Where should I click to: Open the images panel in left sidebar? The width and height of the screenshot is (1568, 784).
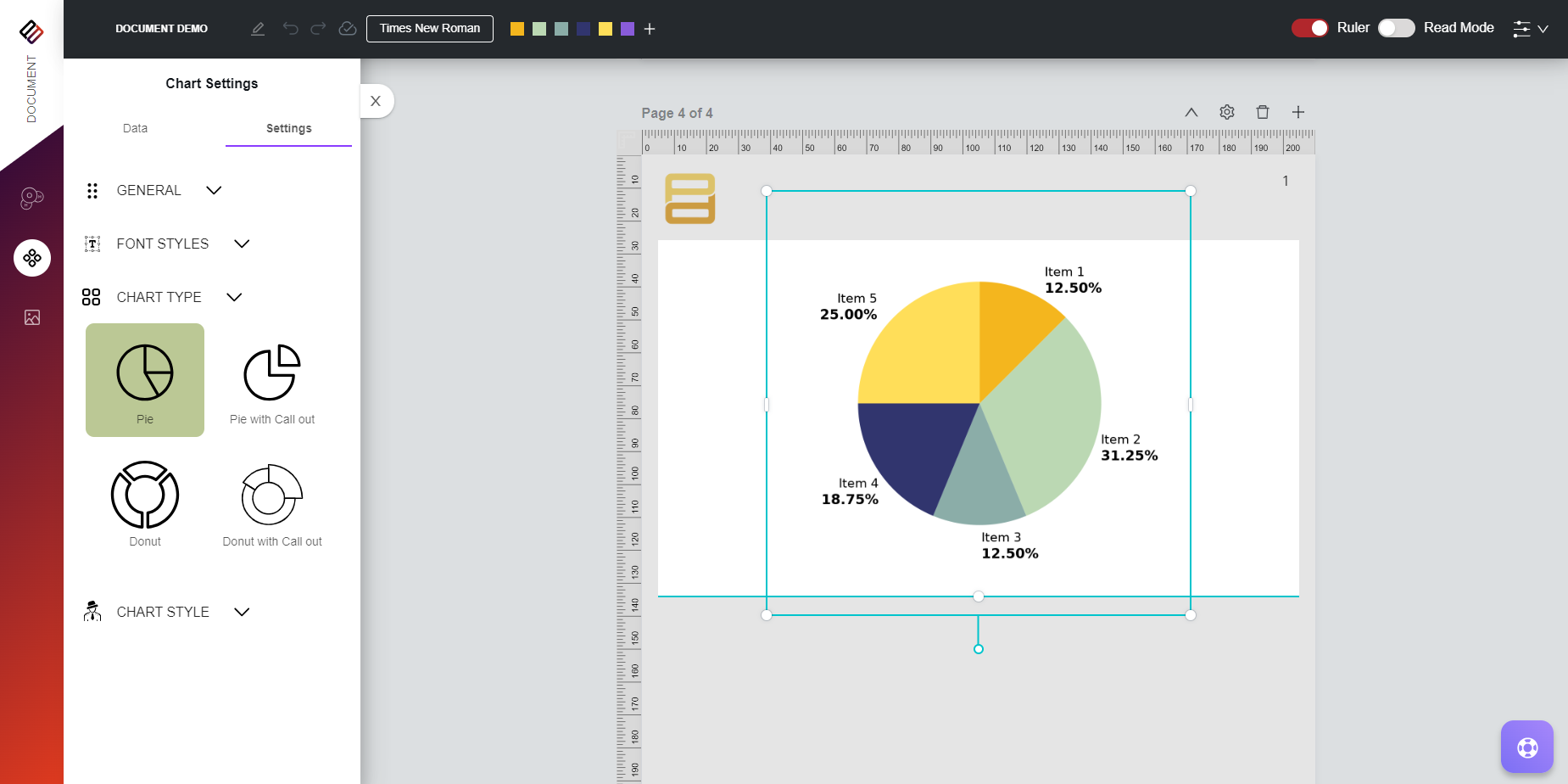32,317
